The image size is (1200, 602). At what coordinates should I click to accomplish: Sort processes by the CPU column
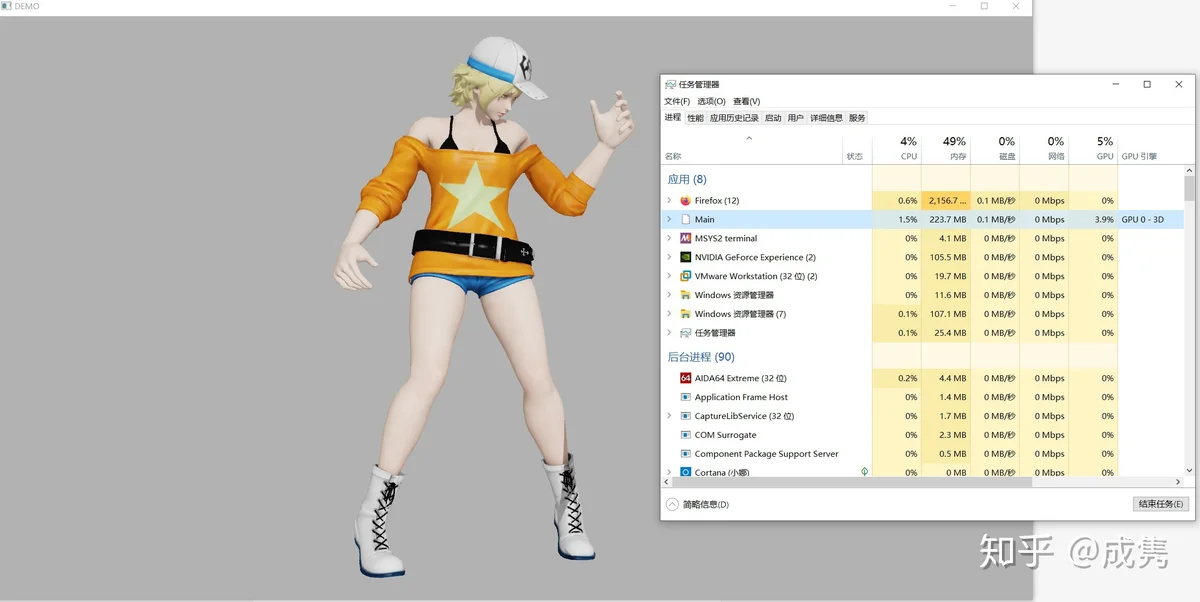897,148
